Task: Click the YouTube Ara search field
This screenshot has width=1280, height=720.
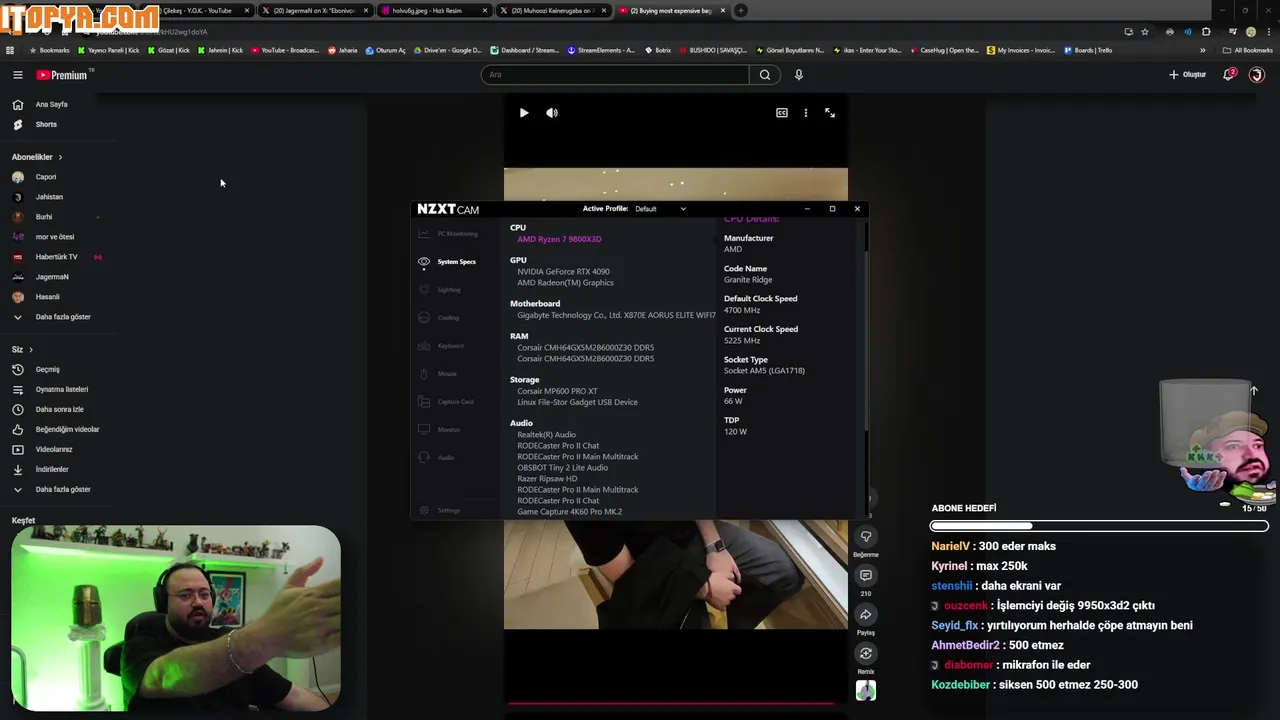Action: [x=615, y=75]
